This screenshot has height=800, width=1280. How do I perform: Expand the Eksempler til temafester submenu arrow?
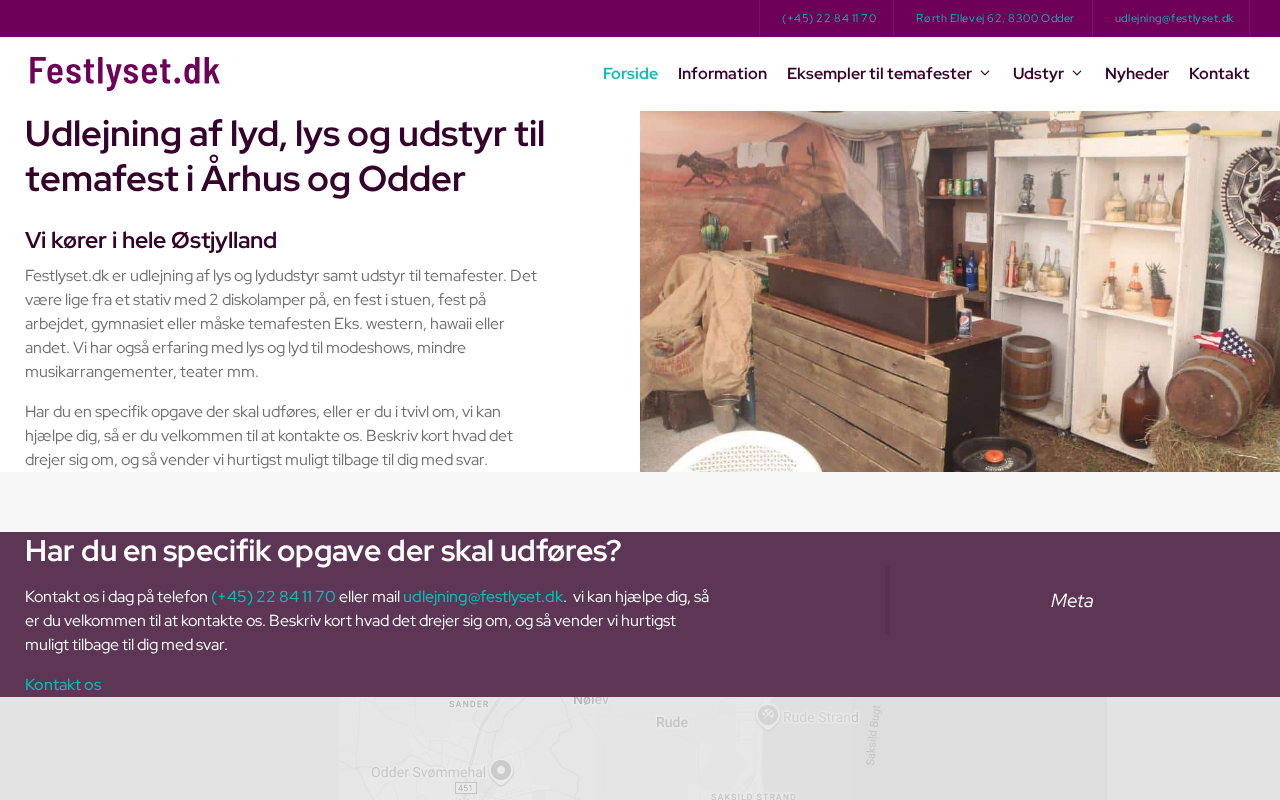(984, 73)
